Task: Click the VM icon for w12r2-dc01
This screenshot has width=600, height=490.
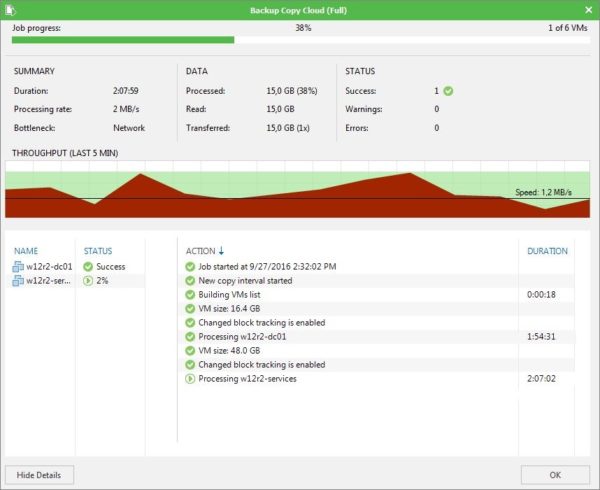Action: pos(18,267)
